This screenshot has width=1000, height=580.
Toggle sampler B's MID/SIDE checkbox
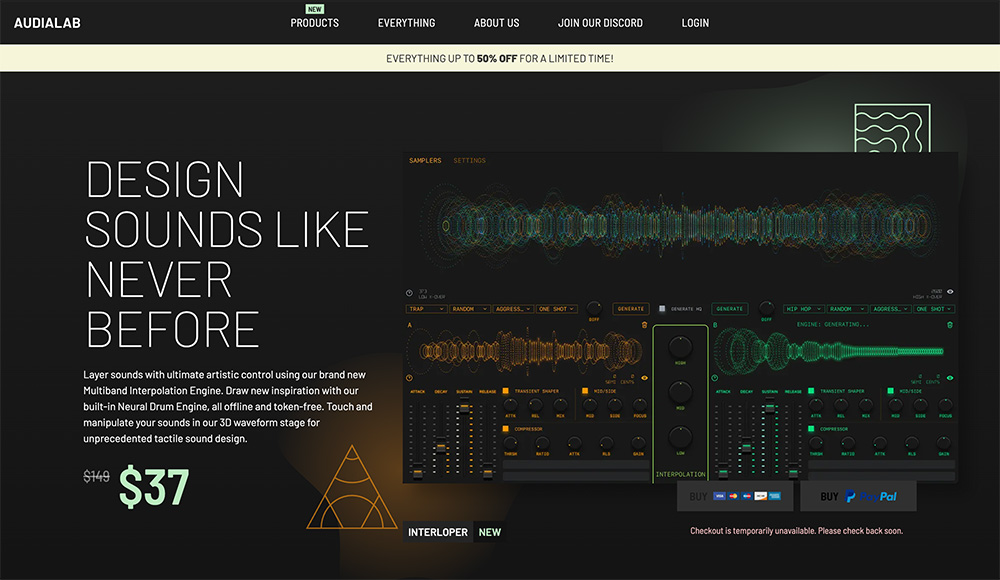tap(890, 390)
